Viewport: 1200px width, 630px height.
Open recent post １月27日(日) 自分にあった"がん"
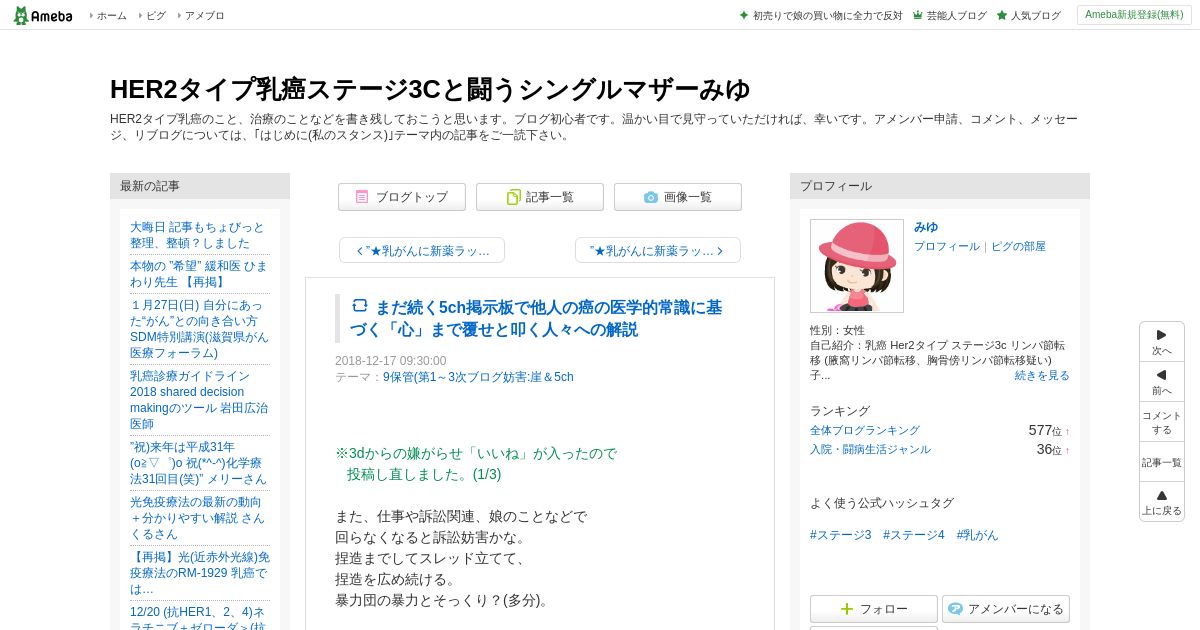[x=199, y=329]
